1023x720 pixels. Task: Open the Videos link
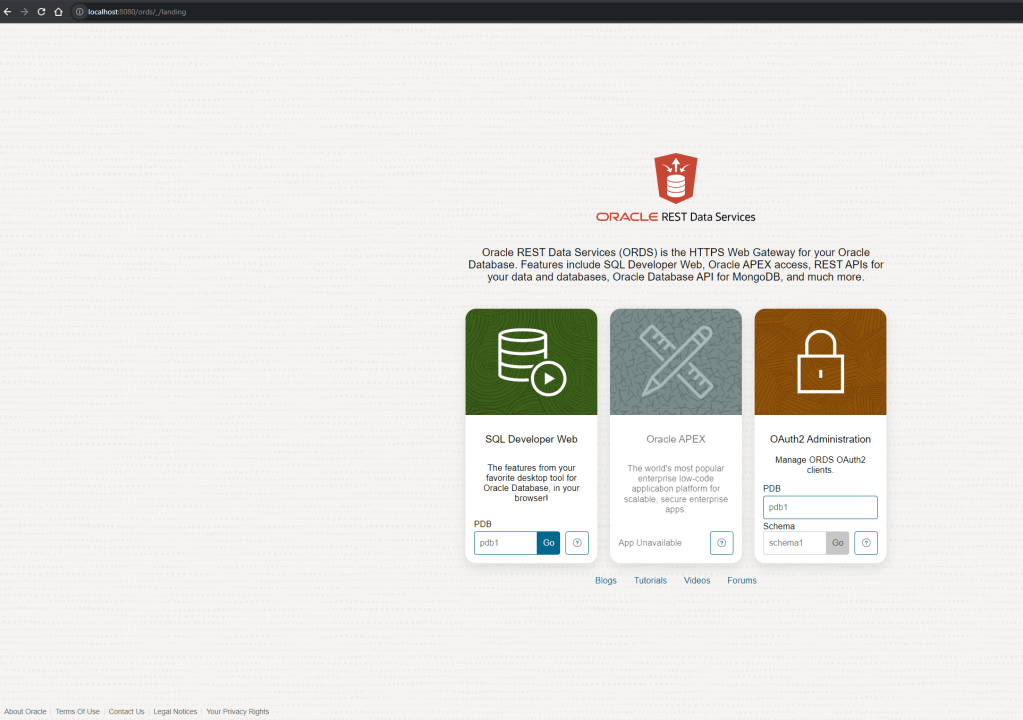pos(697,580)
